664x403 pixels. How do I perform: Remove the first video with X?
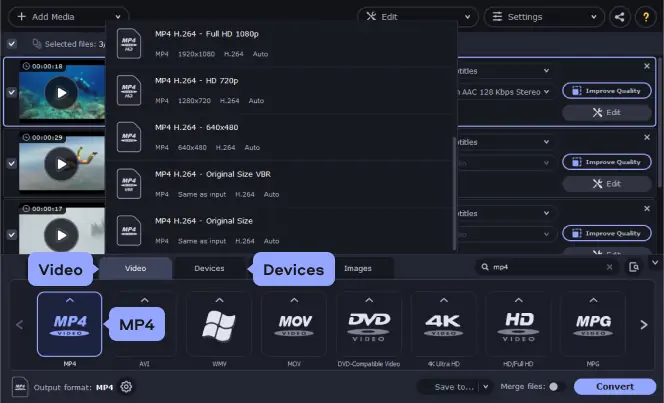pos(647,66)
